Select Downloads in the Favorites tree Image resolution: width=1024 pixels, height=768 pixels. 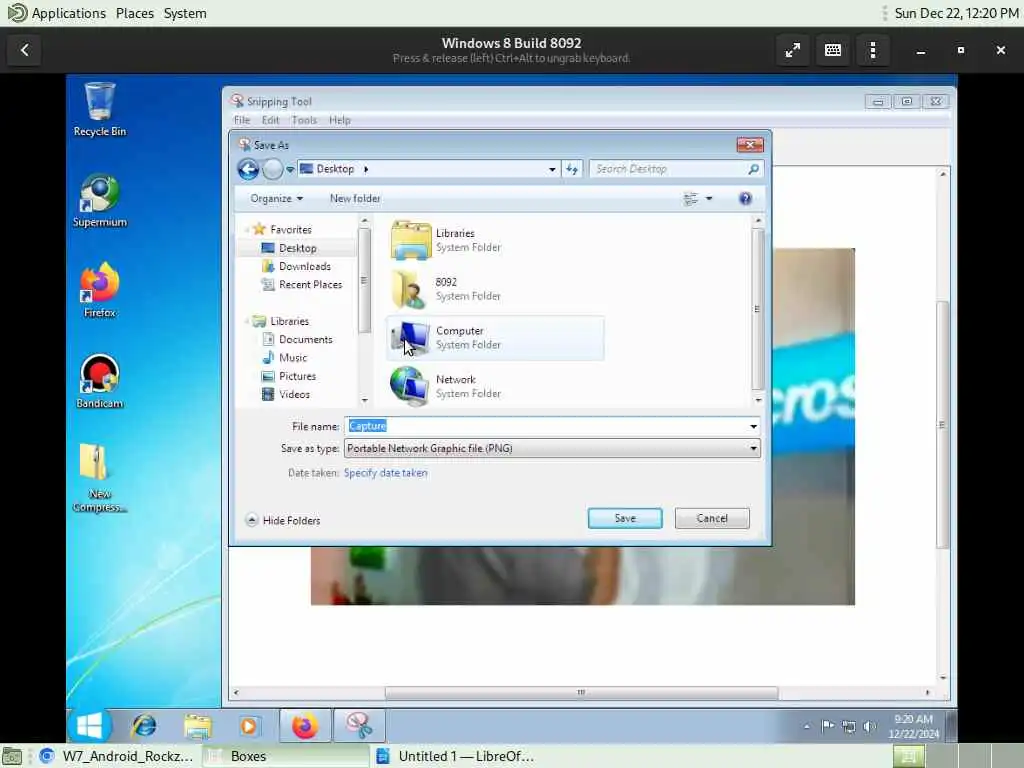click(x=304, y=266)
